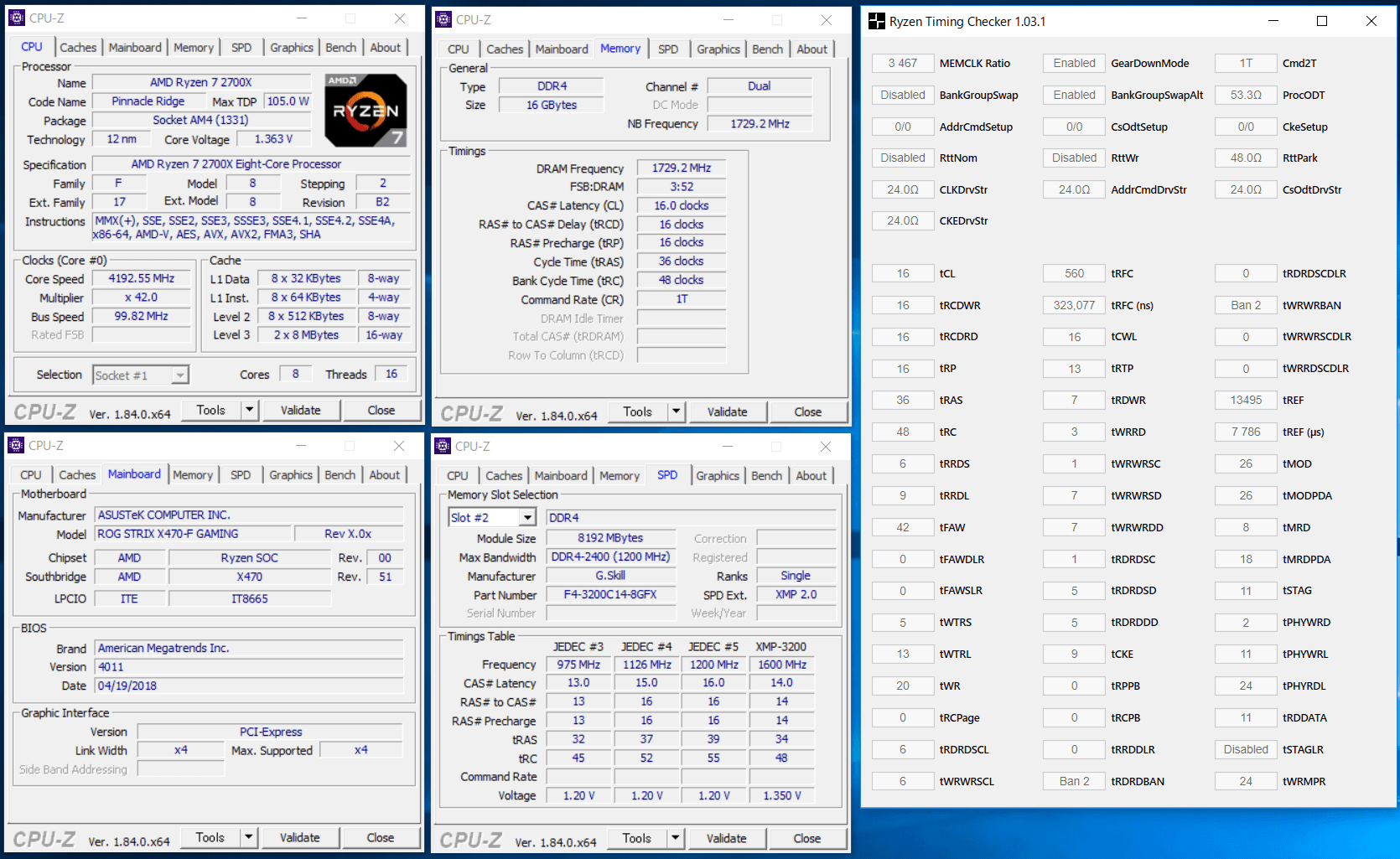This screenshot has width=1400, height=859.
Task: Click the tRDRDBAN value Ban 2
Action: pyautogui.click(x=1075, y=781)
